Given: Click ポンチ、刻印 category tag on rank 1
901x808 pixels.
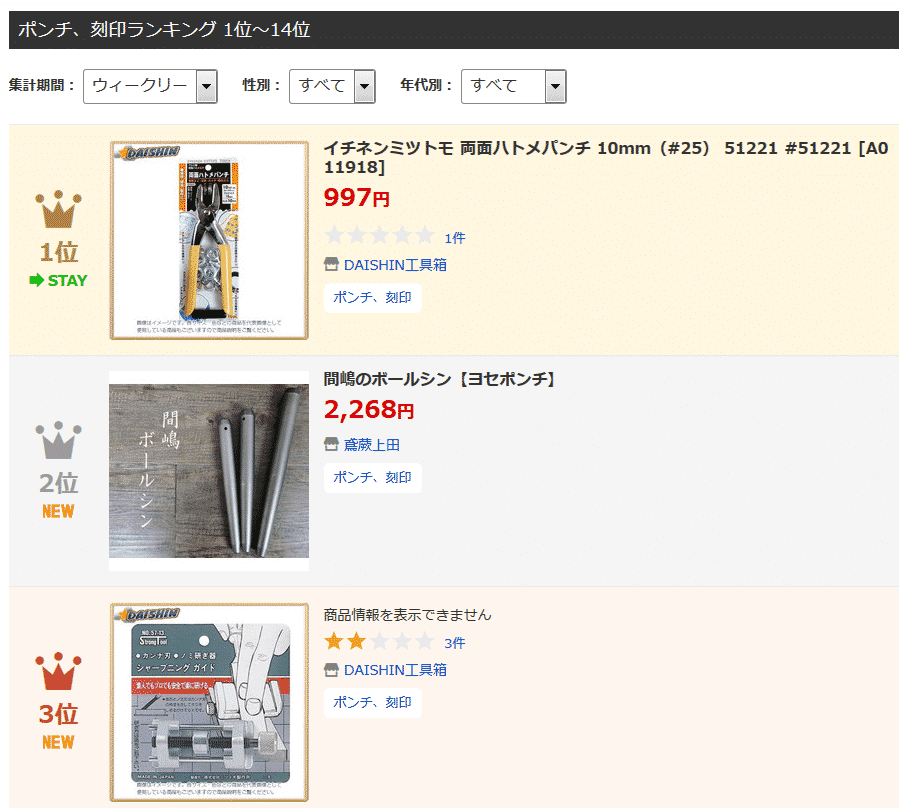Looking at the screenshot, I should coord(372,298).
